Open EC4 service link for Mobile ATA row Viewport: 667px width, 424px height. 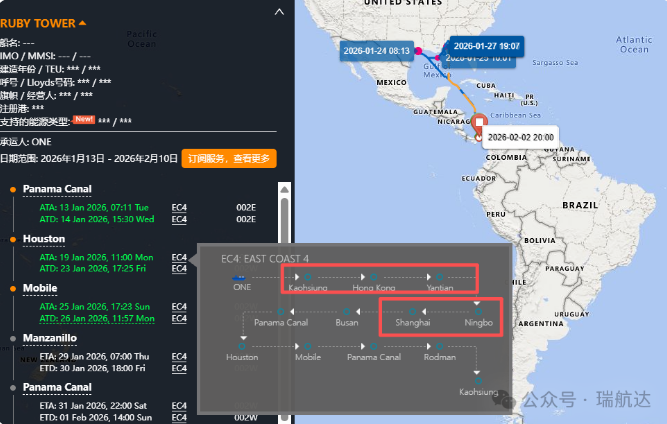179,306
